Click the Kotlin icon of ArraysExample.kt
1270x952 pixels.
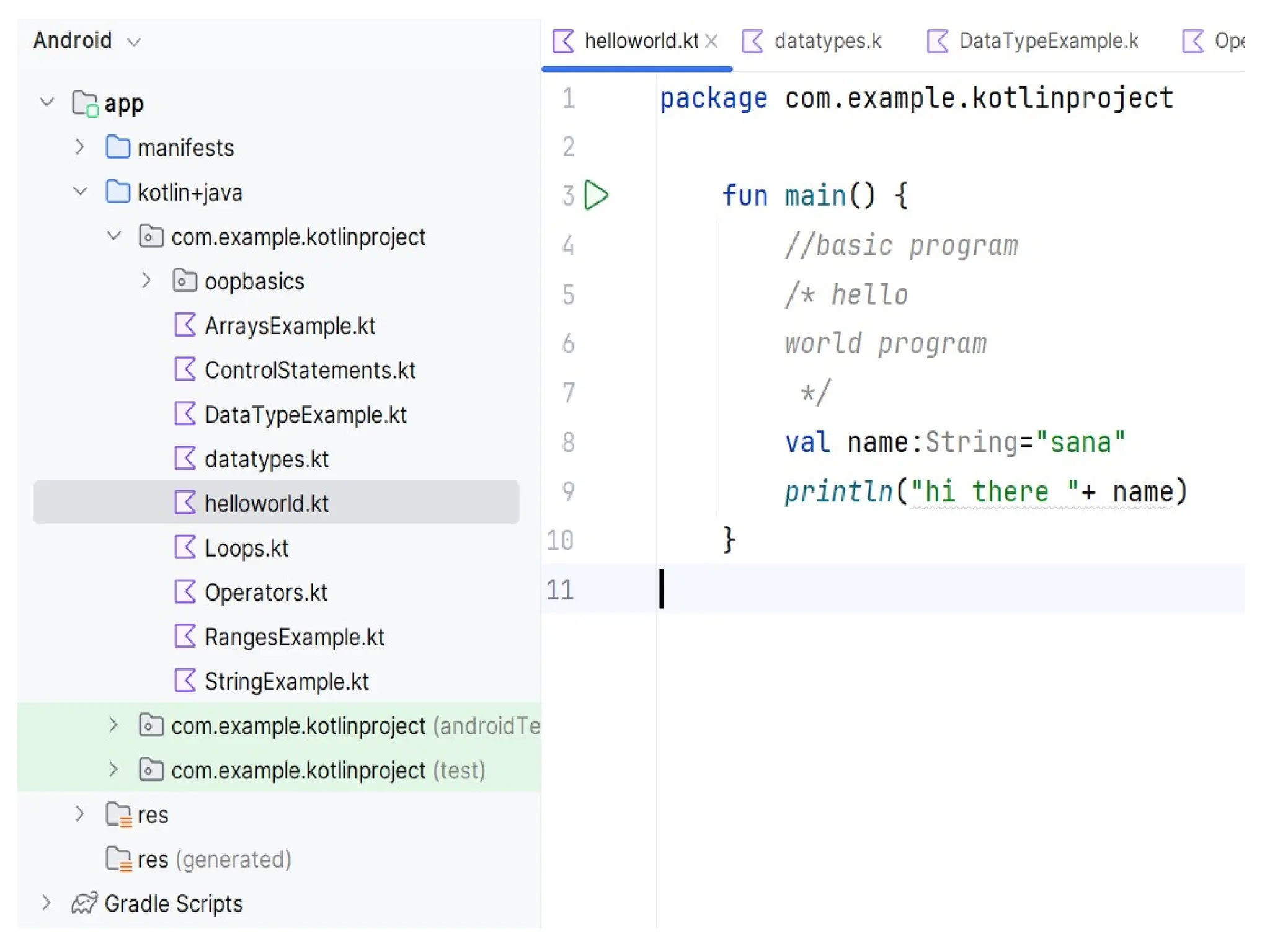tap(185, 325)
